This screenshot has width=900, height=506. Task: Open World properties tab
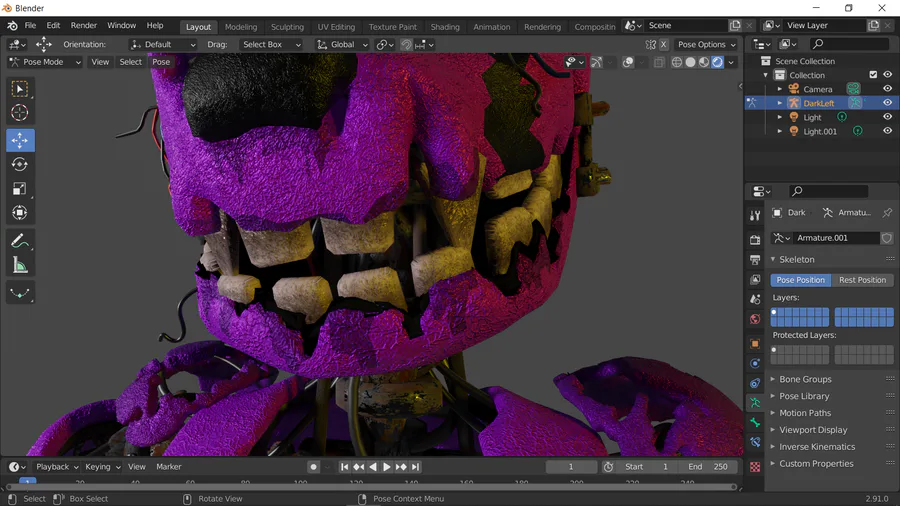click(x=755, y=319)
